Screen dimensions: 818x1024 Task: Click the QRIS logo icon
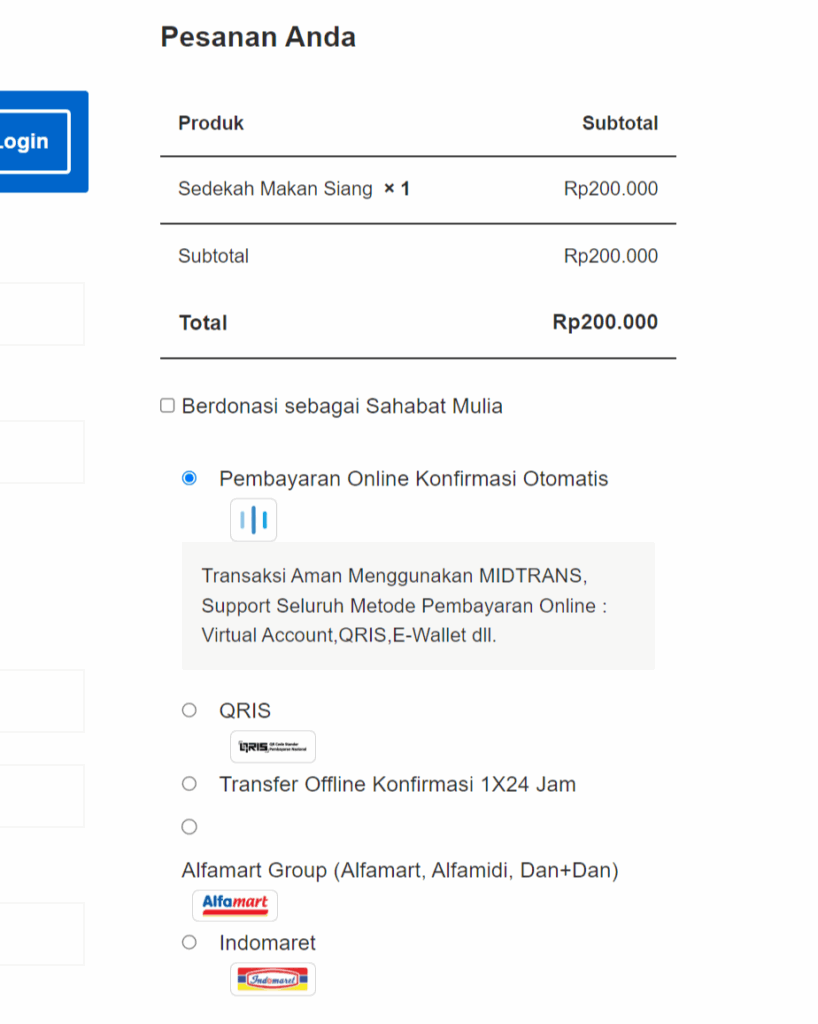[x=273, y=746]
